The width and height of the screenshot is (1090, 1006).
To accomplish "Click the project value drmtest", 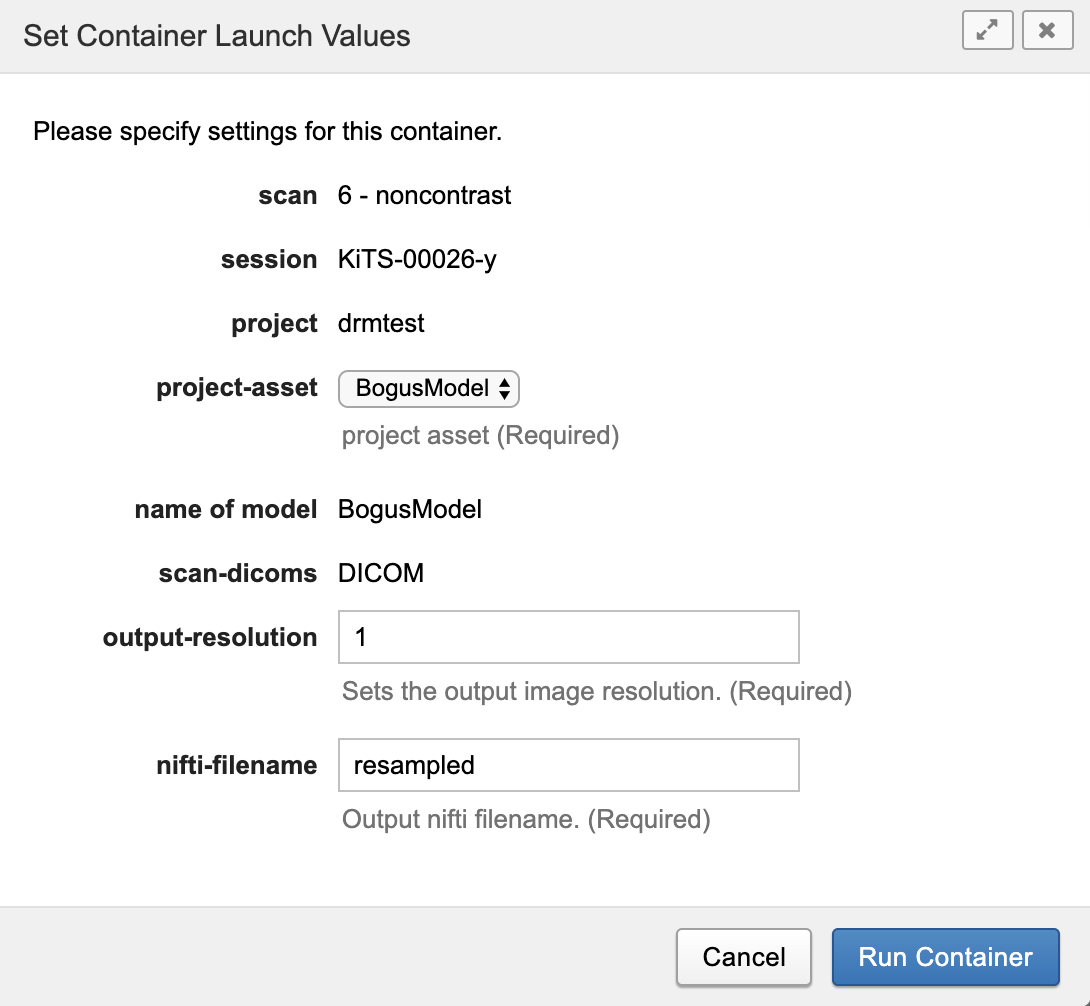I will (381, 324).
